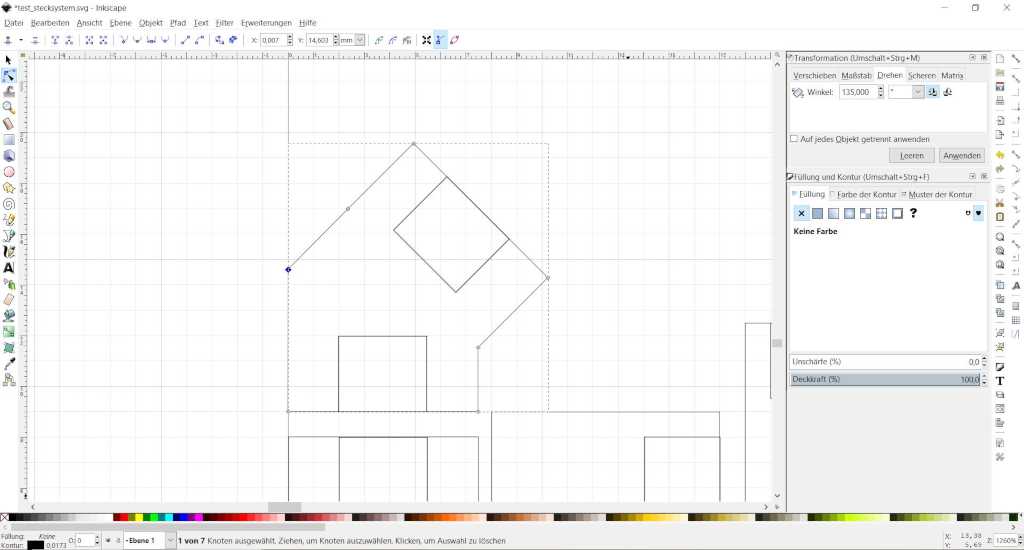Screen dimensions: 1024x550
Task: Step the X coordinate spinner
Action: click(x=290, y=40)
